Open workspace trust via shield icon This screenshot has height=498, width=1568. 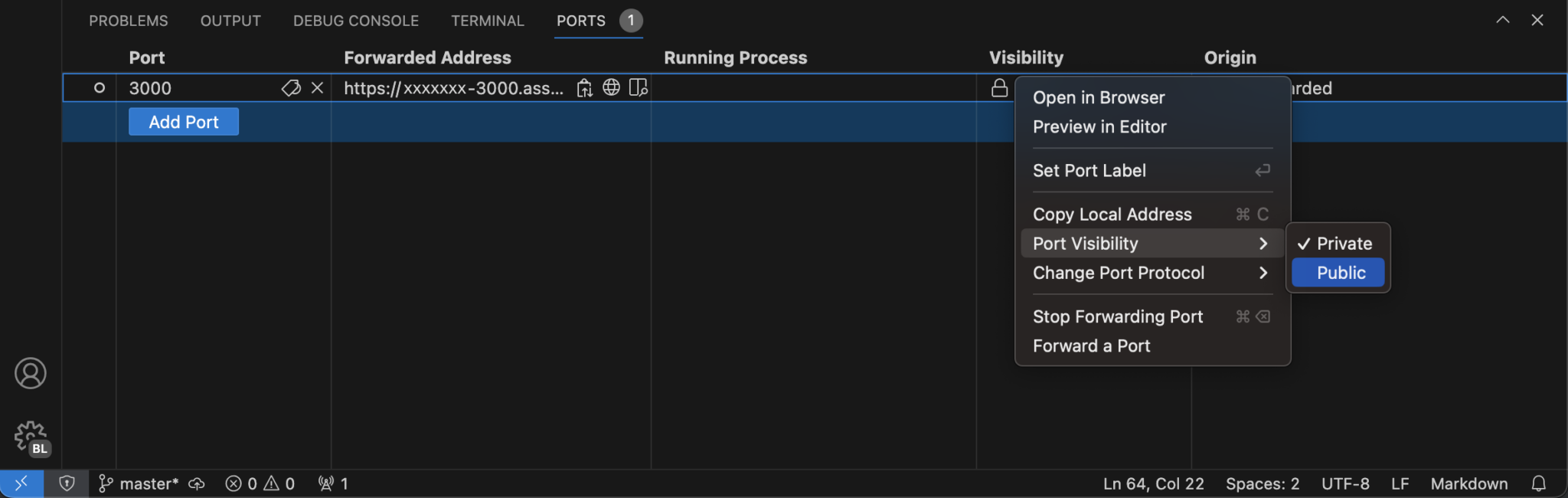67,483
